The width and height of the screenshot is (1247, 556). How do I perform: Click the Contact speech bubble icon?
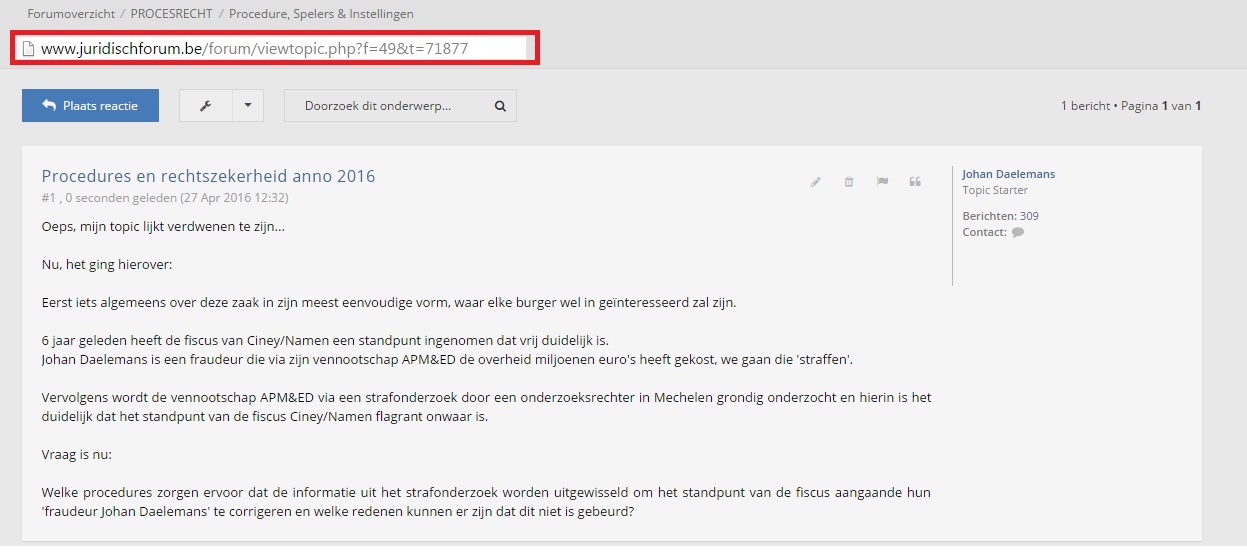[x=1018, y=232]
